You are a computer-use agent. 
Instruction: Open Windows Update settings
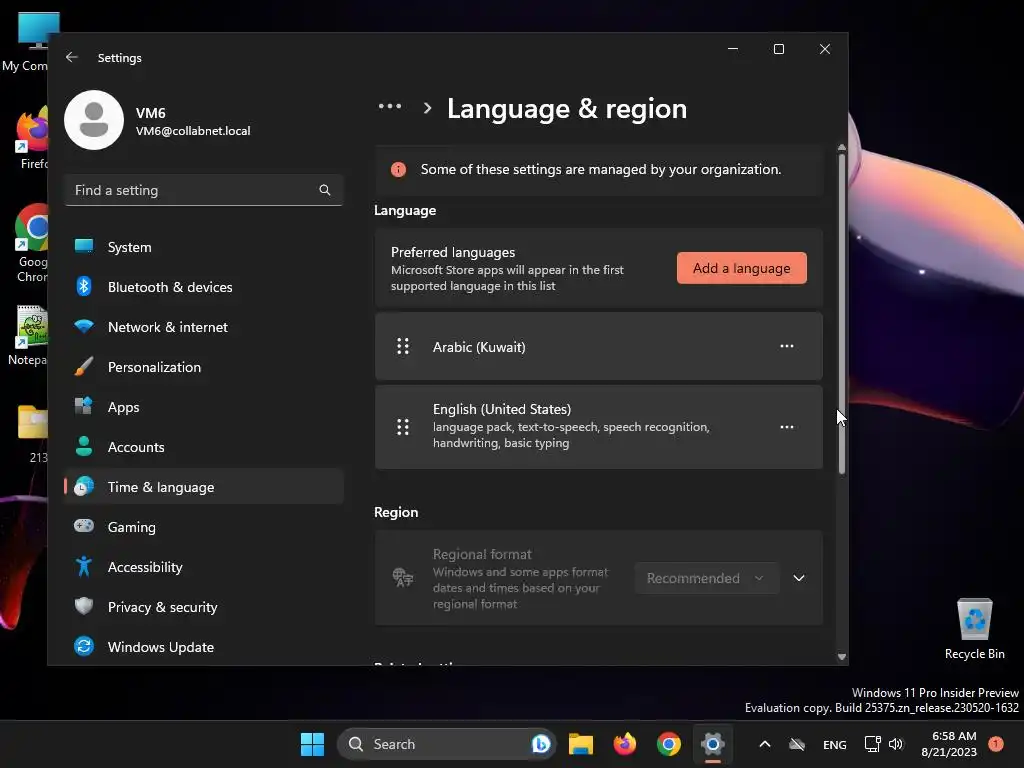tap(204, 647)
